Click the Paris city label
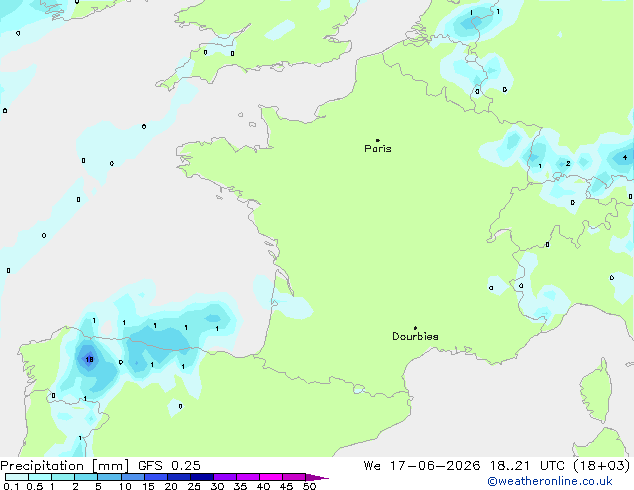The height and width of the screenshot is (490, 634). point(378,149)
